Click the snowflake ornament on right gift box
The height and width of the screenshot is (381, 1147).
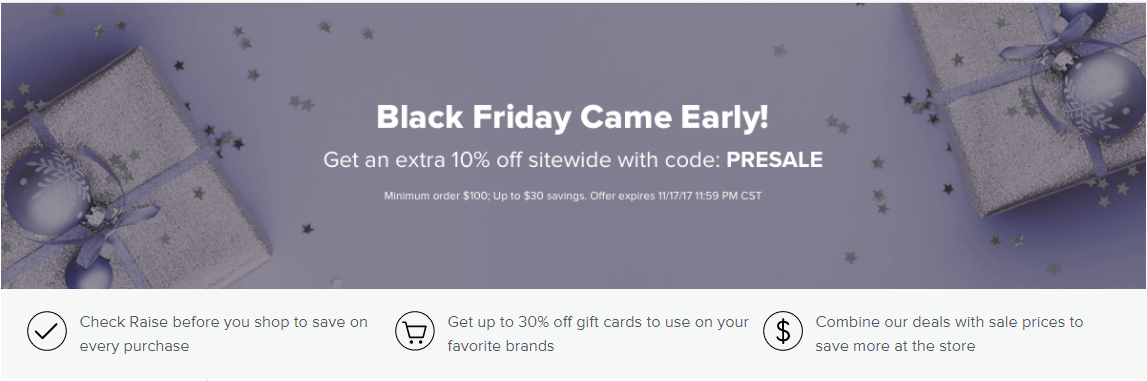click(1103, 94)
